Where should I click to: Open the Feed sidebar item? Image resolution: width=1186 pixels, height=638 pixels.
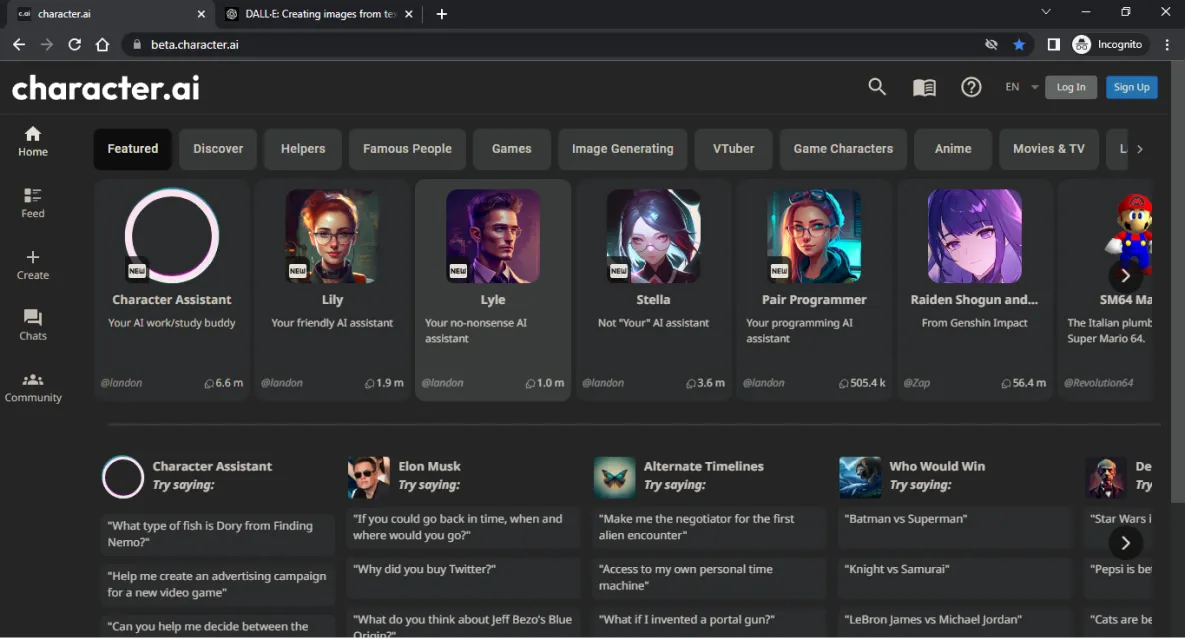pyautogui.click(x=33, y=204)
